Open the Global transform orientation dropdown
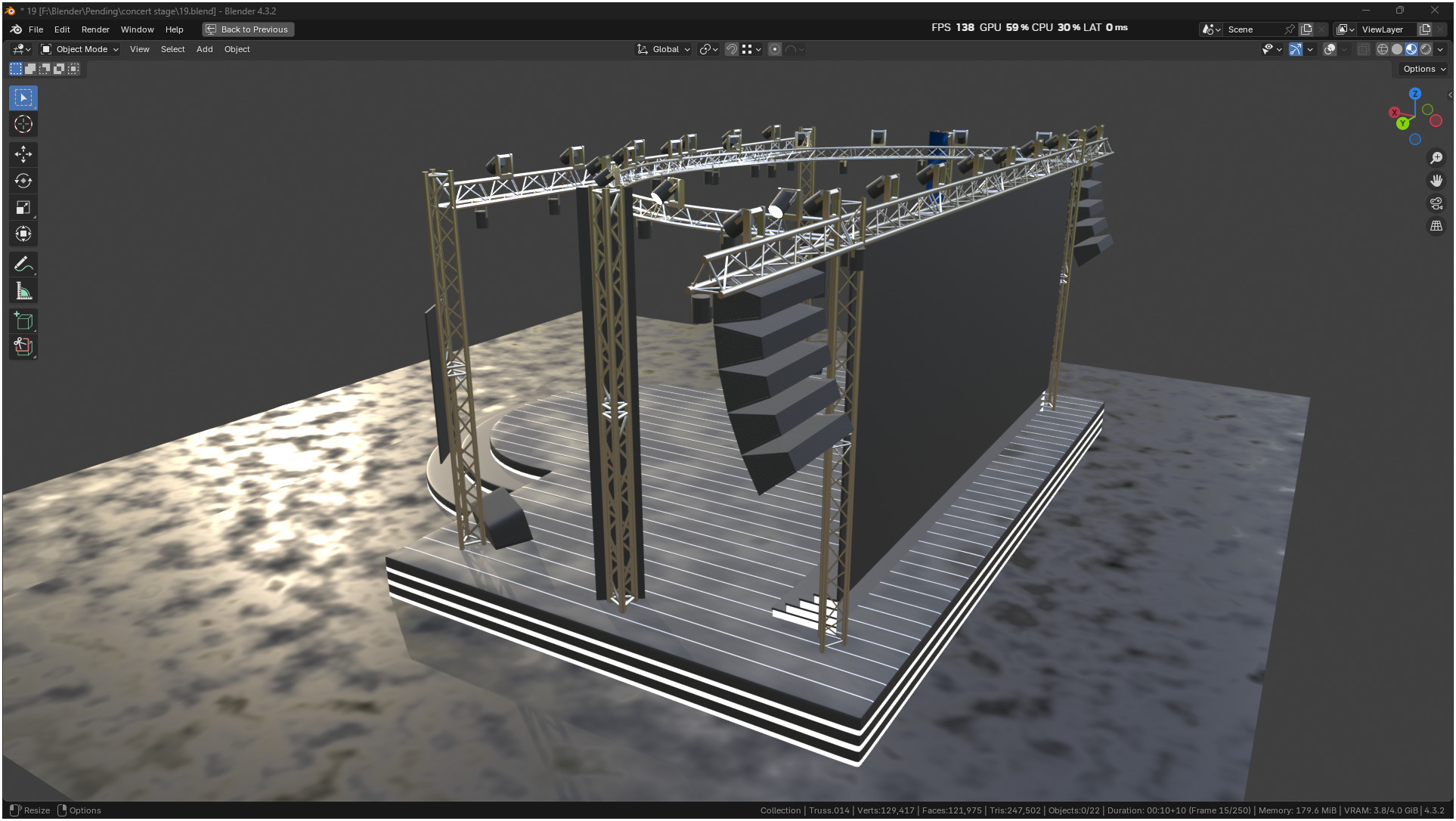 pos(664,49)
